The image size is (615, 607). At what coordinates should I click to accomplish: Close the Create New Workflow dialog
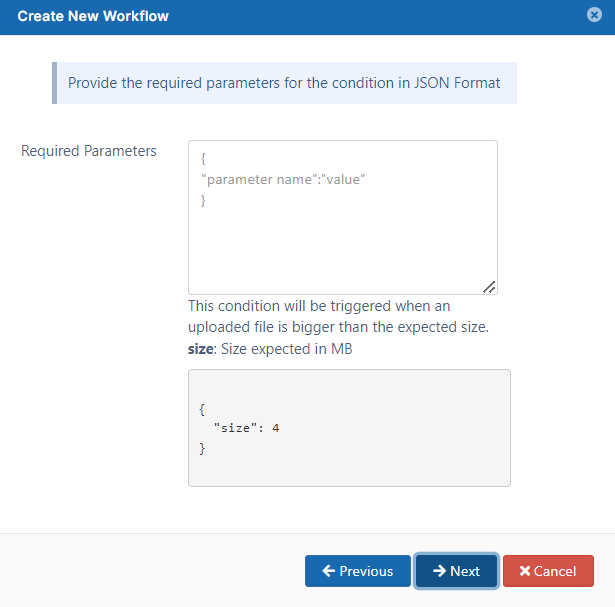tap(593, 15)
